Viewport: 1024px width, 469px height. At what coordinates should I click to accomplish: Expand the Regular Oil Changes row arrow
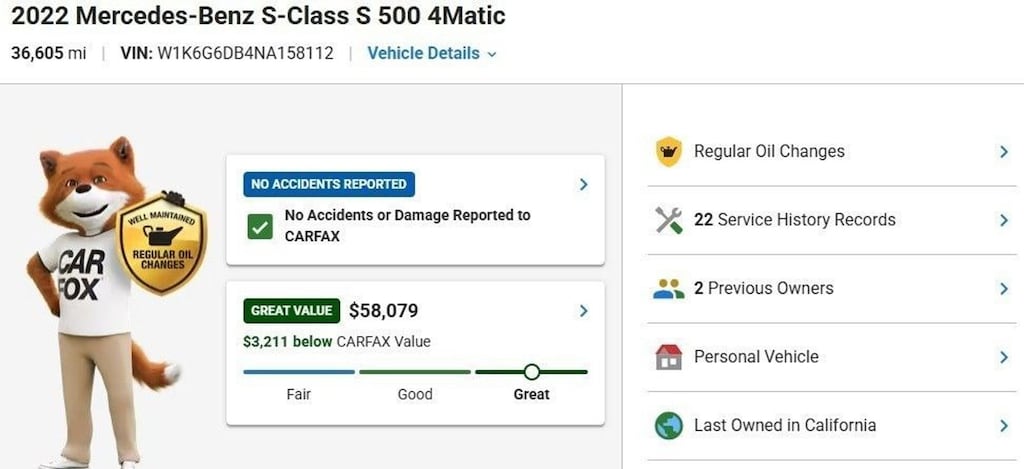click(1004, 152)
